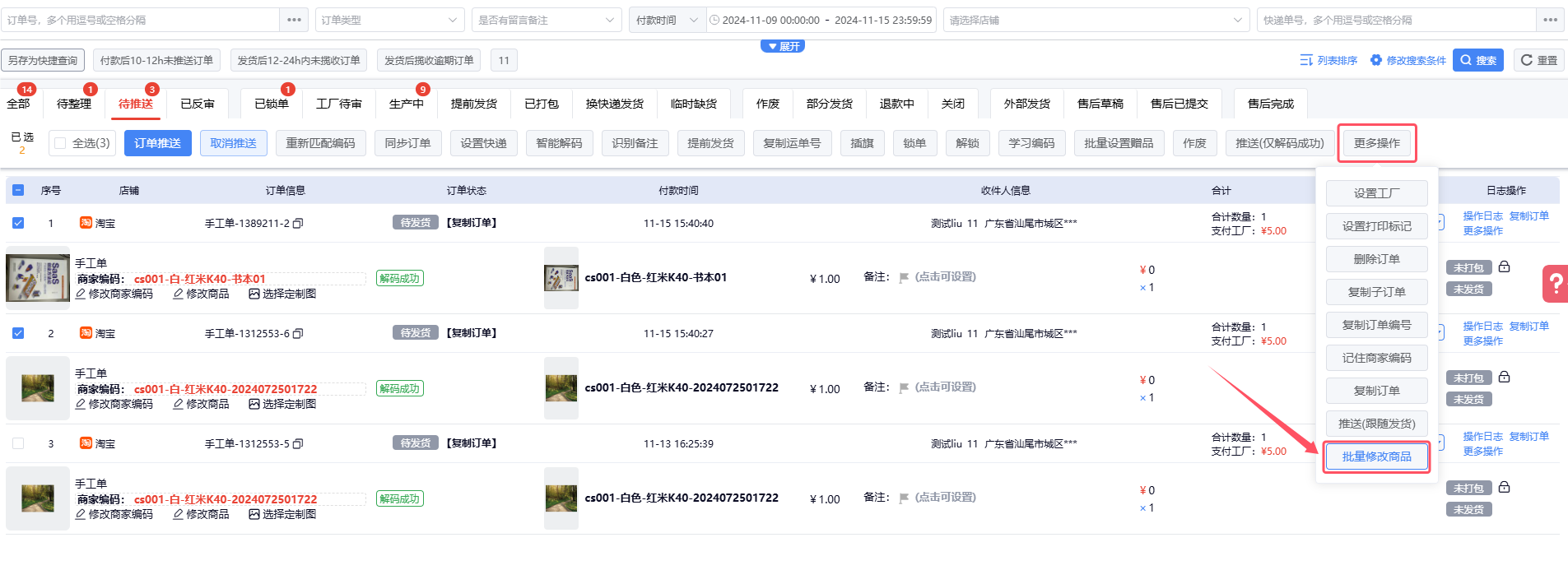Click 列表排序 sort icon
This screenshot has height=570, width=1568.
[1305, 60]
